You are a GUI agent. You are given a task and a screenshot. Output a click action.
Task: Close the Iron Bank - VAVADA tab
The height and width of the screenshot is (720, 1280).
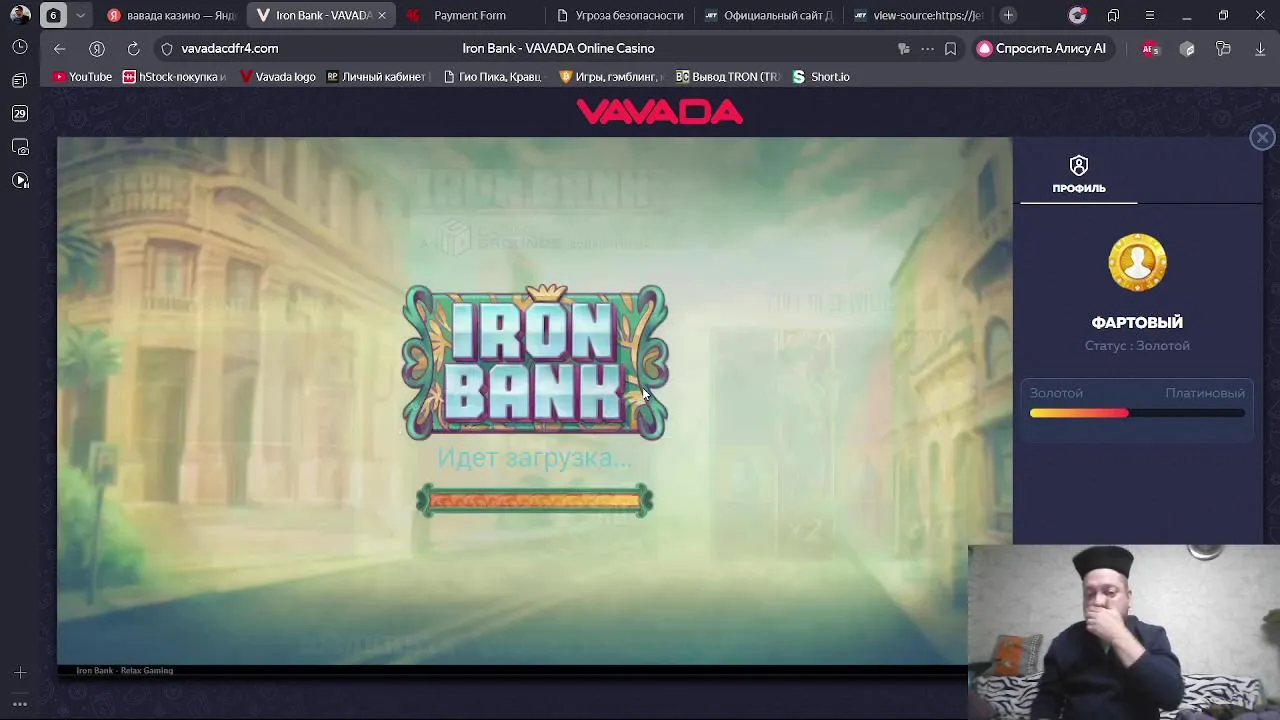point(382,15)
